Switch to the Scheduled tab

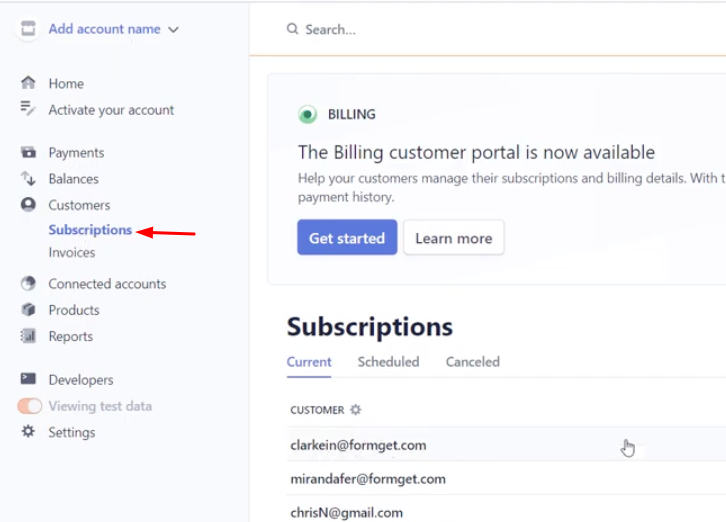tap(388, 362)
